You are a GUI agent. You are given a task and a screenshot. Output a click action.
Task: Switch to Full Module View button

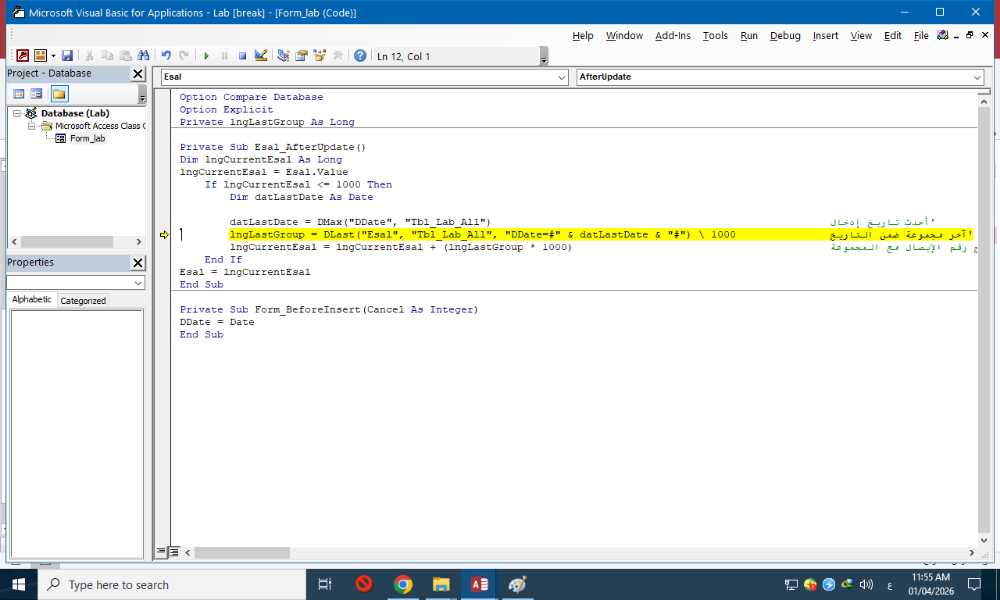click(x=174, y=551)
